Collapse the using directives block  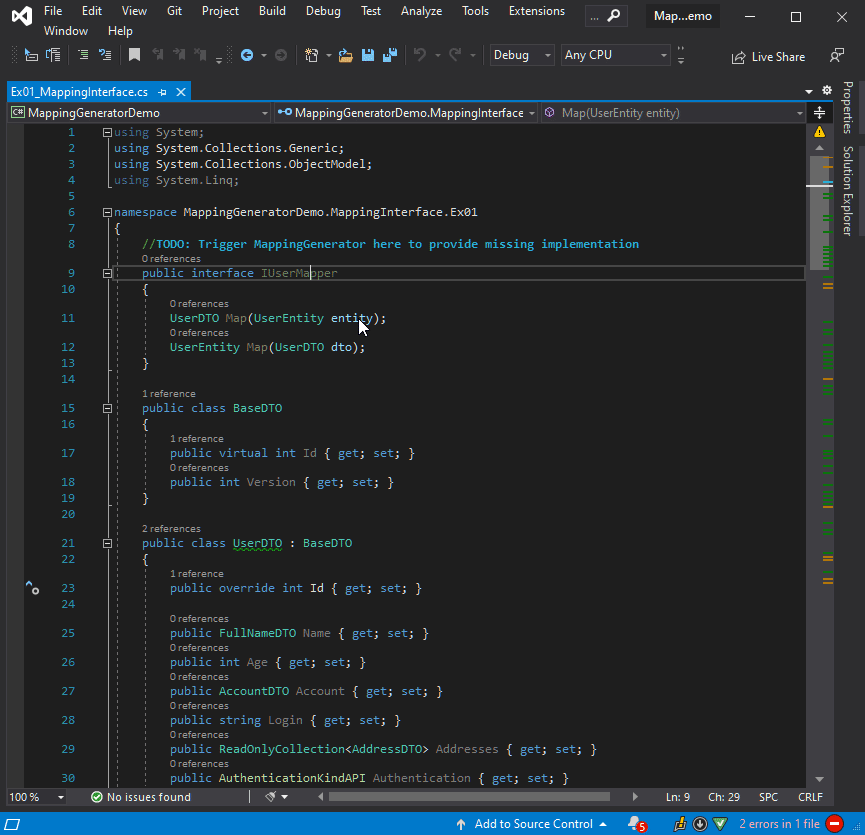coord(108,132)
